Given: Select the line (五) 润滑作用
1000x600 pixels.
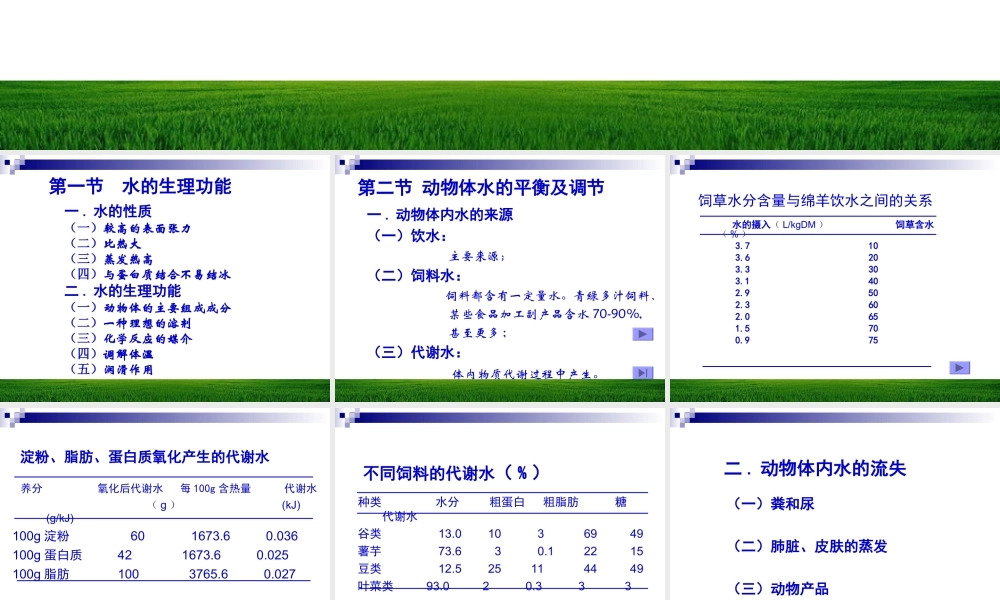Looking at the screenshot, I should coord(111,369).
